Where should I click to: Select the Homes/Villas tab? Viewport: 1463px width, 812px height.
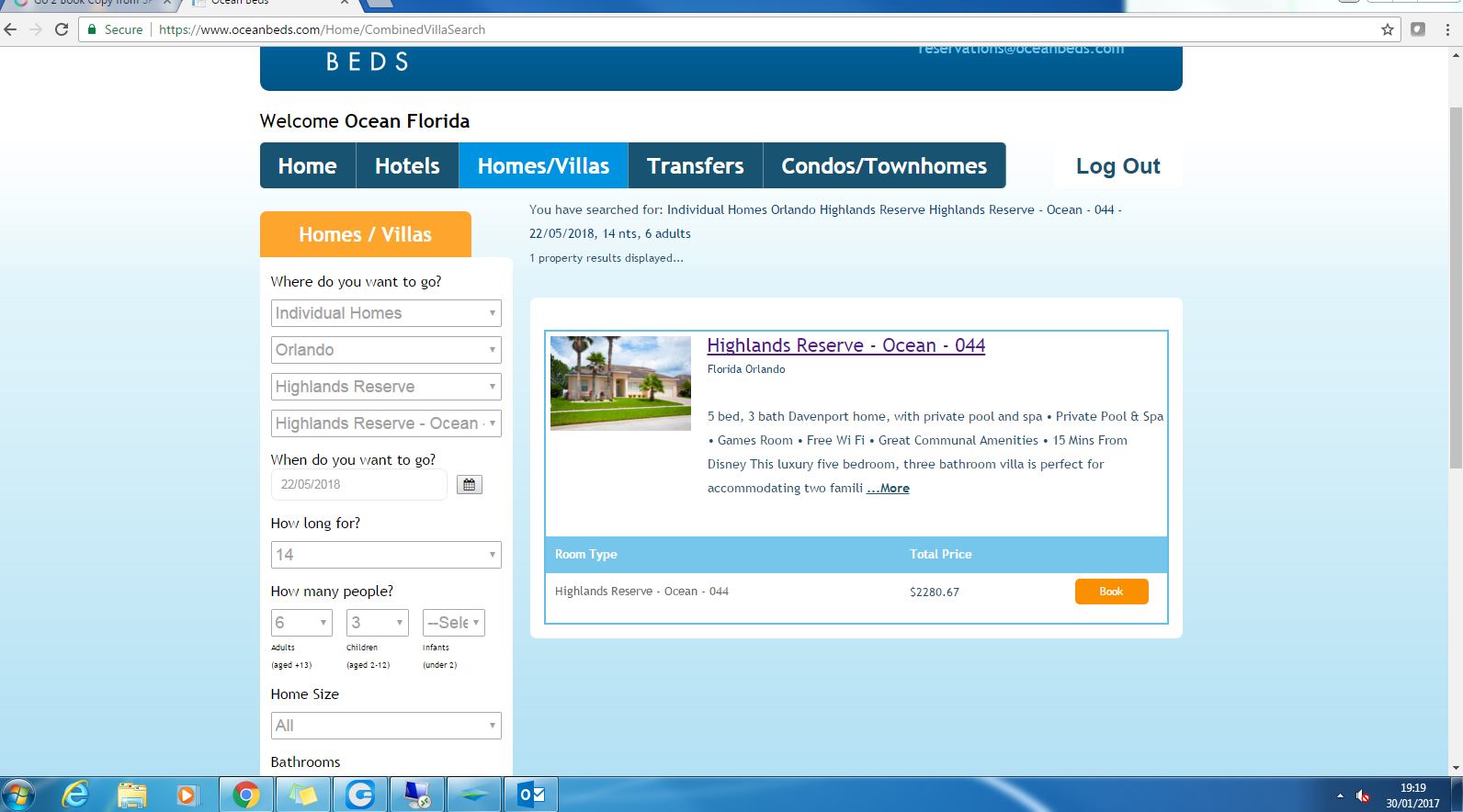click(x=544, y=165)
